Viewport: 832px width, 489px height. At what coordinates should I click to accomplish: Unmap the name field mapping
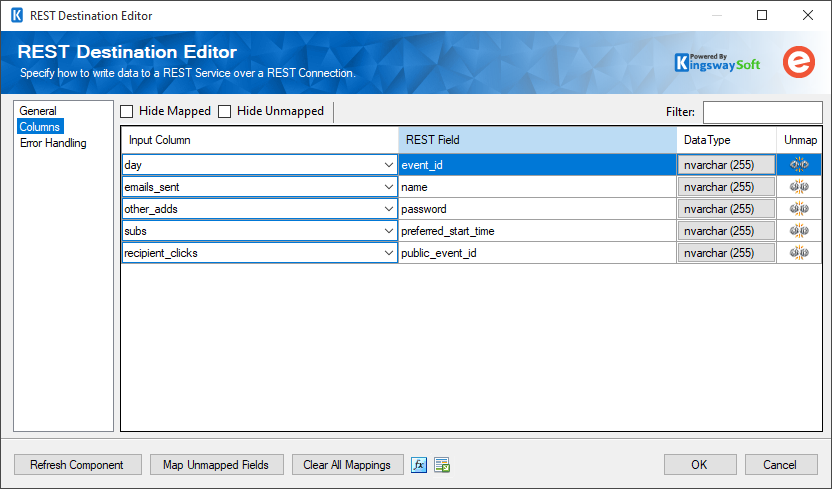pyautogui.click(x=799, y=187)
